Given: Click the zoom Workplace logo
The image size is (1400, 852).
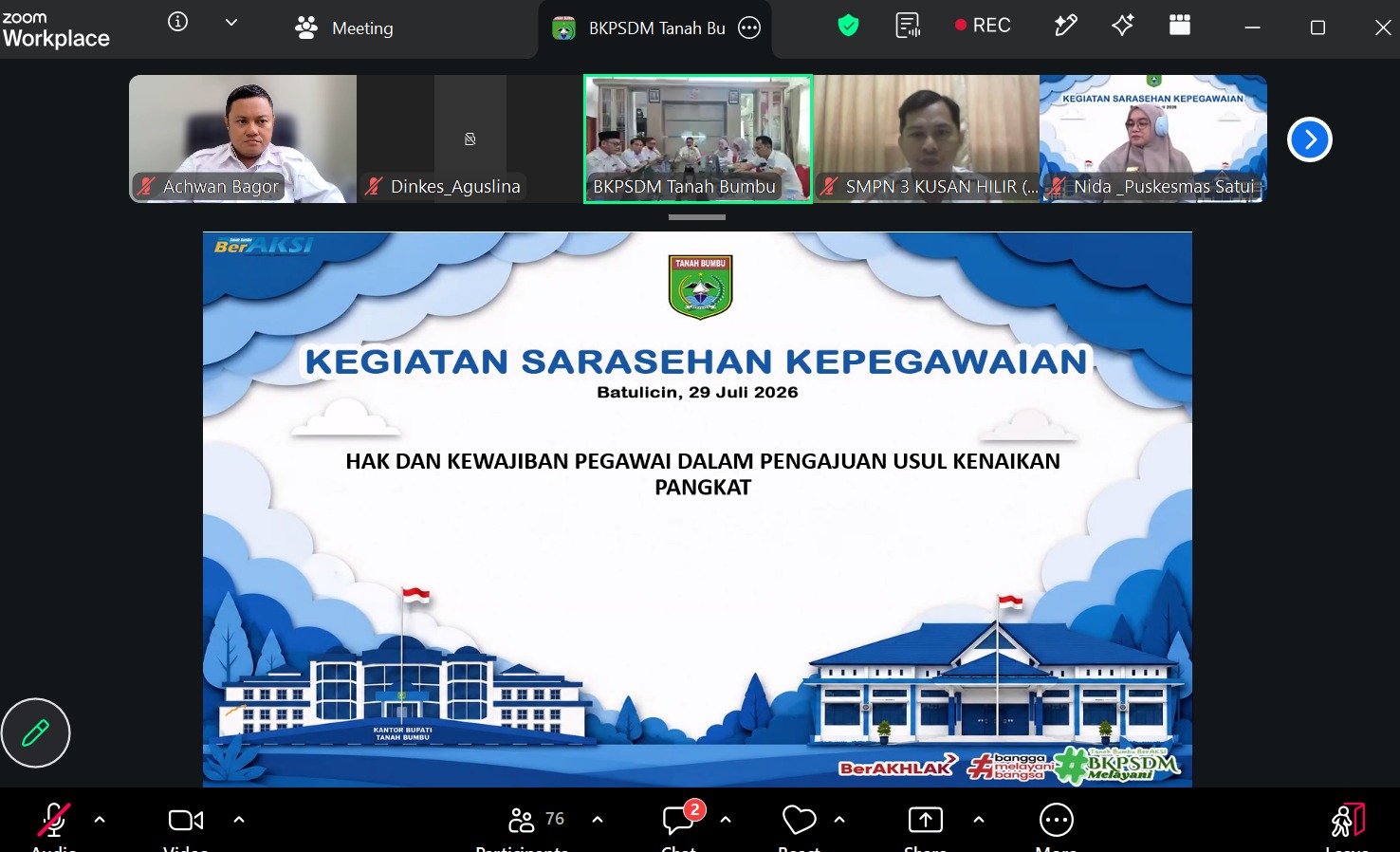Looking at the screenshot, I should (x=56, y=29).
